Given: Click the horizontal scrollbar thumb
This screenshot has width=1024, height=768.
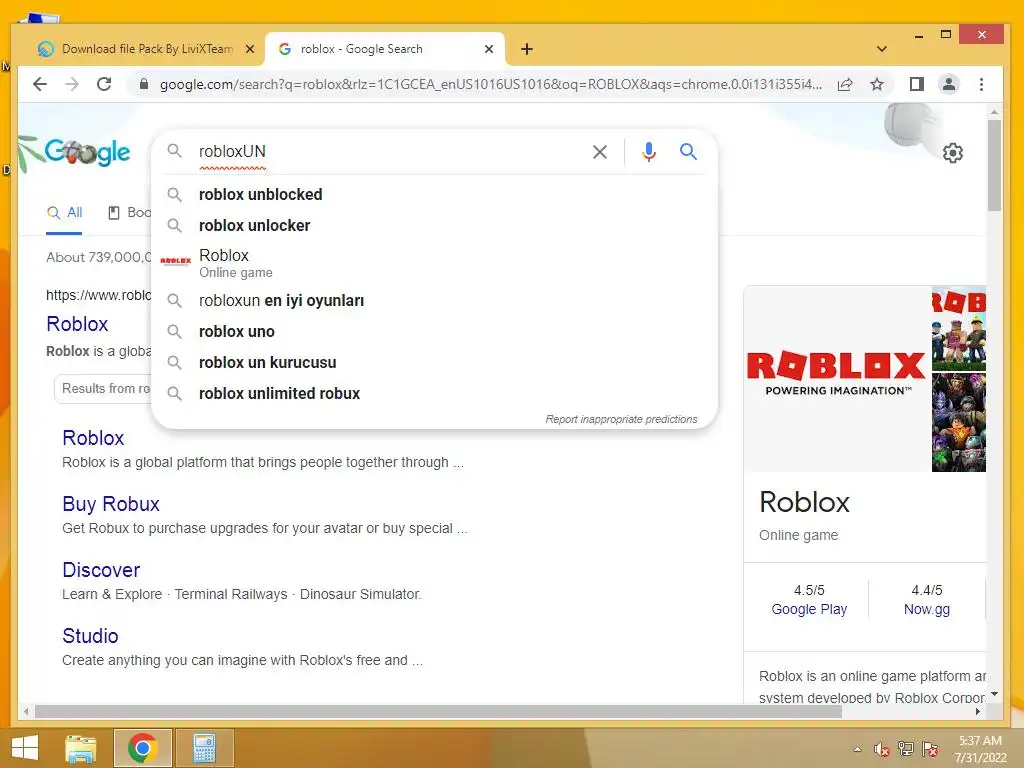Looking at the screenshot, I should (438, 712).
